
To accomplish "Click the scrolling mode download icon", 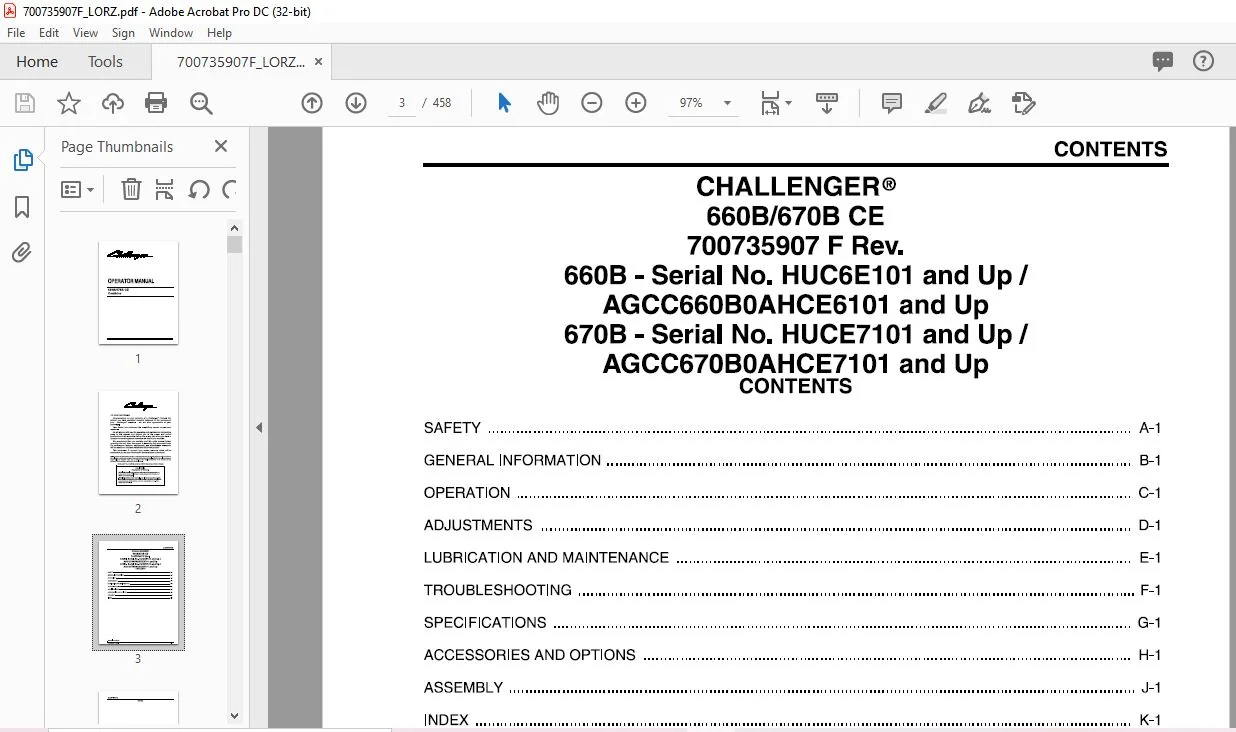I will tap(827, 103).
